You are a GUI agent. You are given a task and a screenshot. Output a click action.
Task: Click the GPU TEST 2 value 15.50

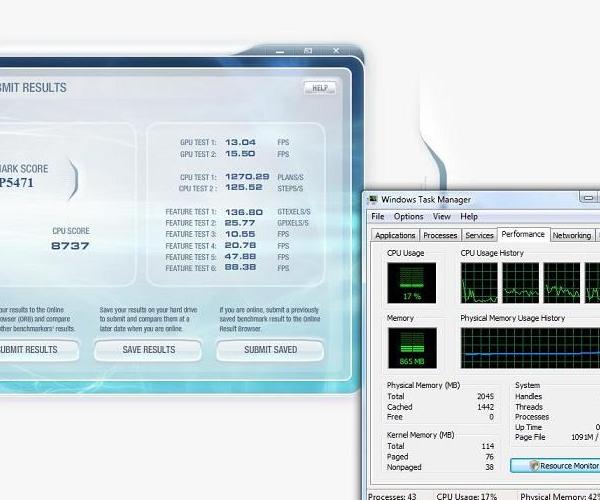(240, 153)
